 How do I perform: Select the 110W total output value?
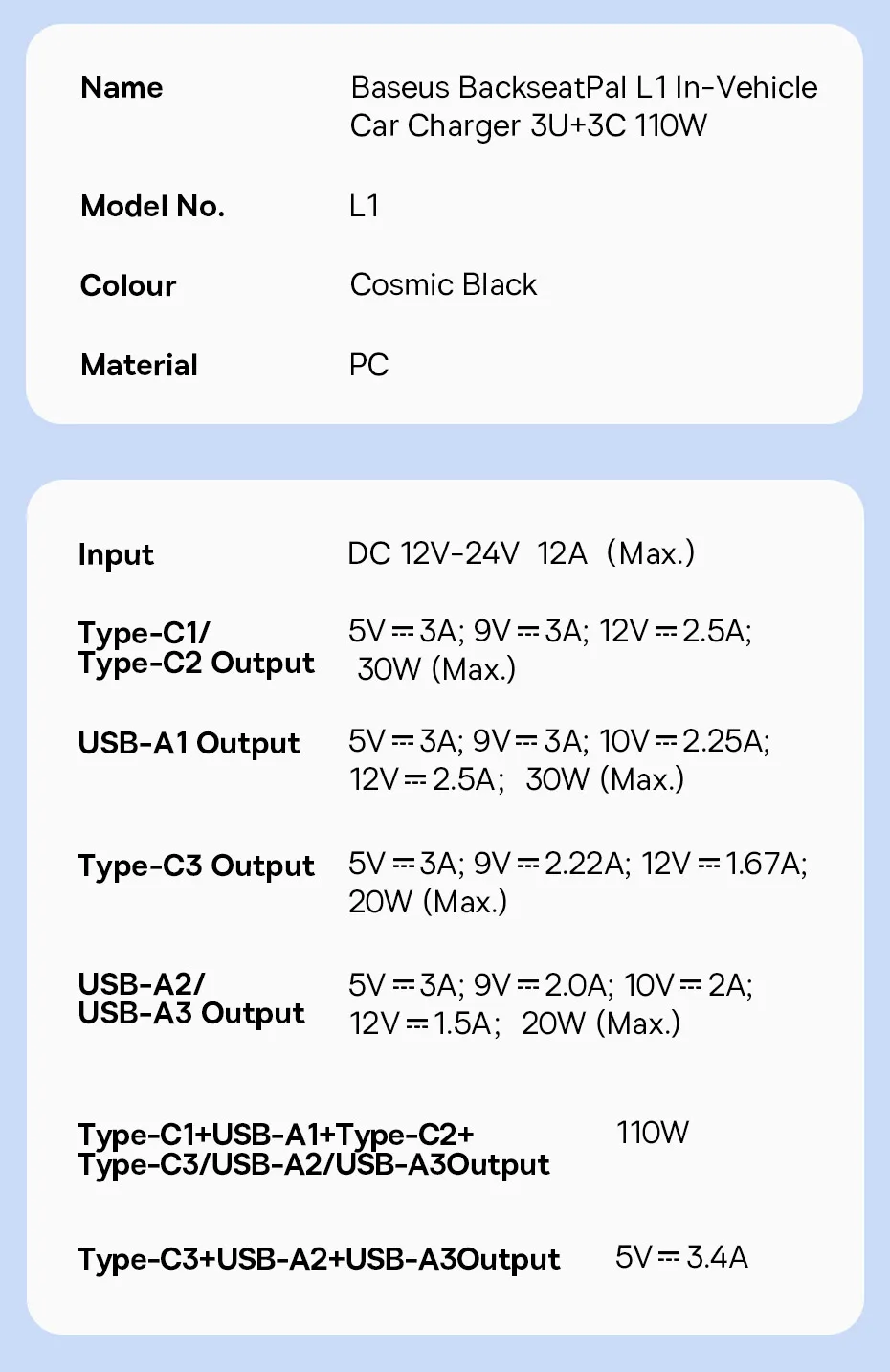[x=653, y=1133]
